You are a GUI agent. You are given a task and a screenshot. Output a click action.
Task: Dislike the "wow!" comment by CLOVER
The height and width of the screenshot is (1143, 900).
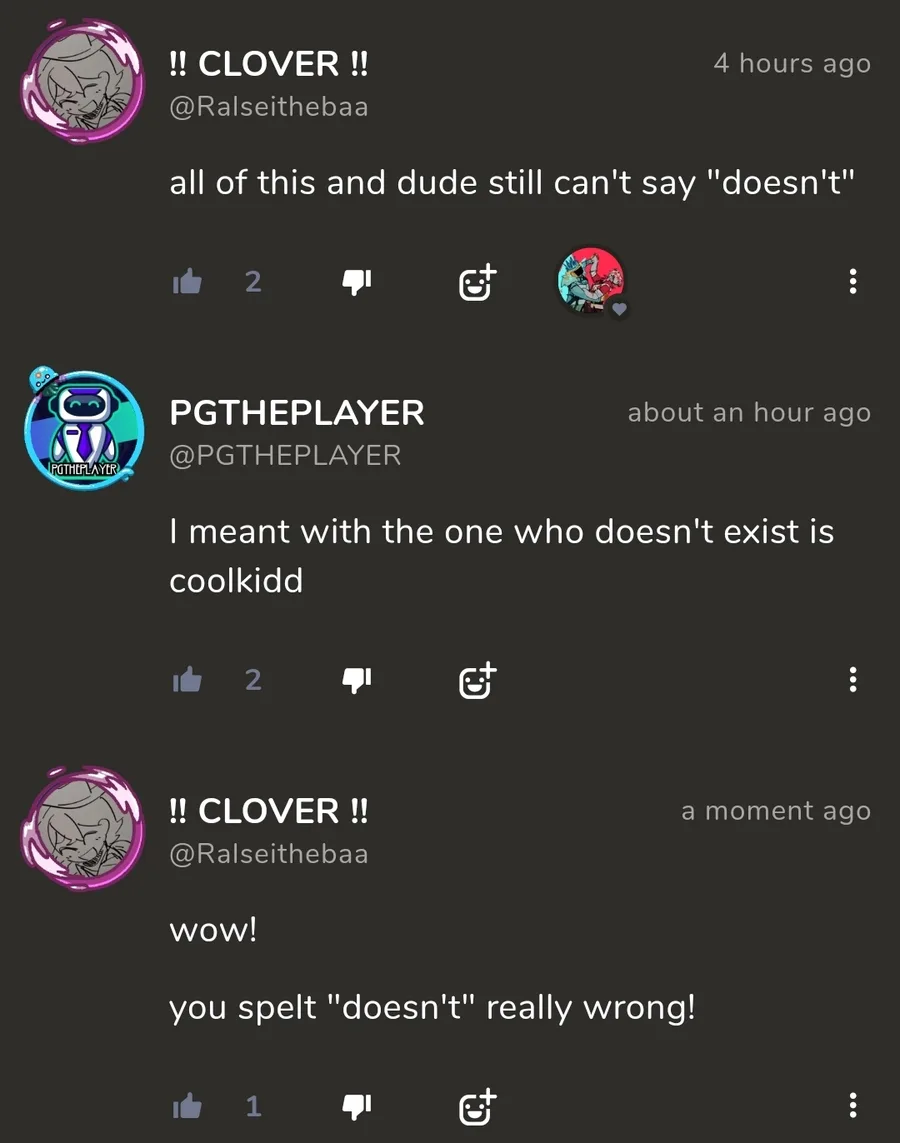[357, 1107]
